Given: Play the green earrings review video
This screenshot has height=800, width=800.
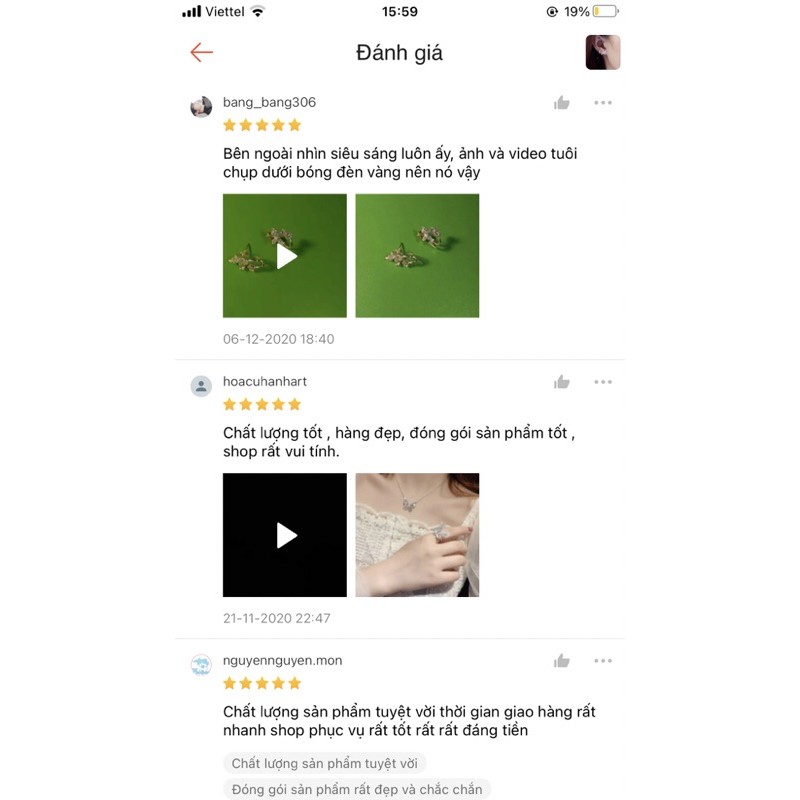Looking at the screenshot, I should pyautogui.click(x=285, y=256).
